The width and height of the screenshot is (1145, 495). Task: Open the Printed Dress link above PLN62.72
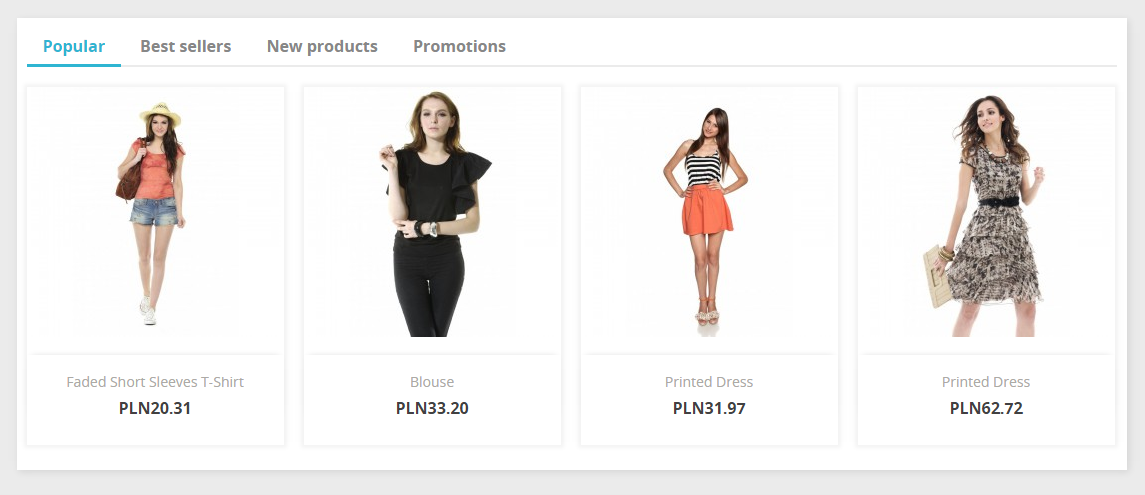pyautogui.click(x=985, y=382)
